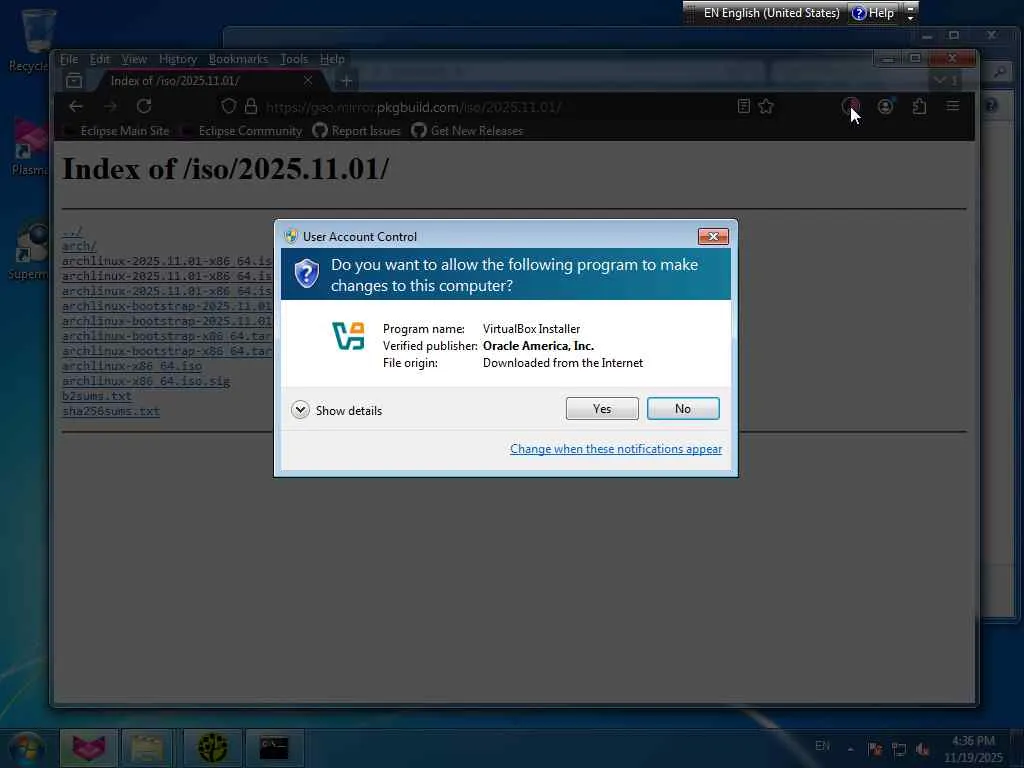
Task: Click the browser back arrow
Action: (x=76, y=106)
